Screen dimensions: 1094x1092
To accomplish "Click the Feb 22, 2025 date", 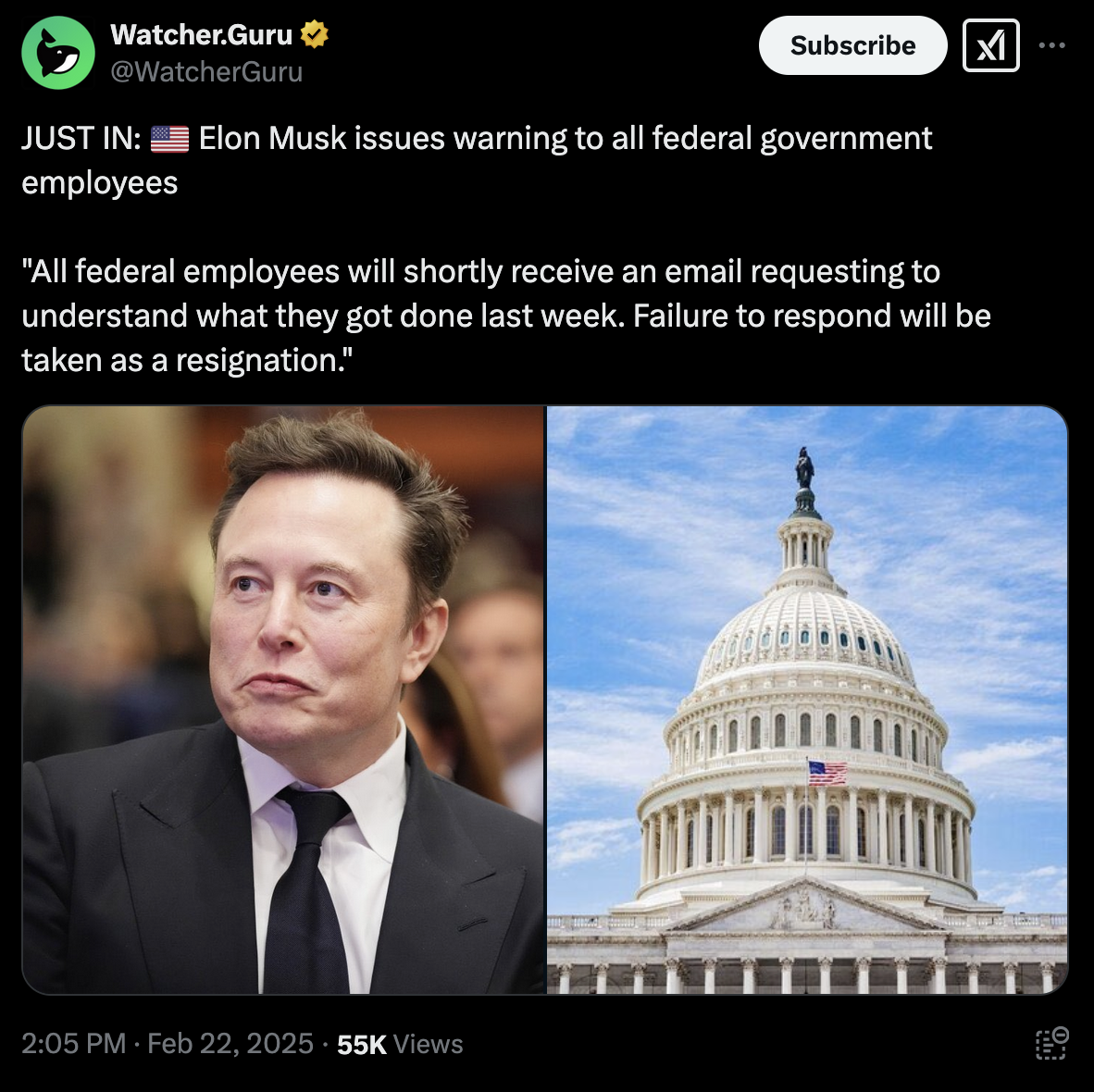I will coord(230,1044).
